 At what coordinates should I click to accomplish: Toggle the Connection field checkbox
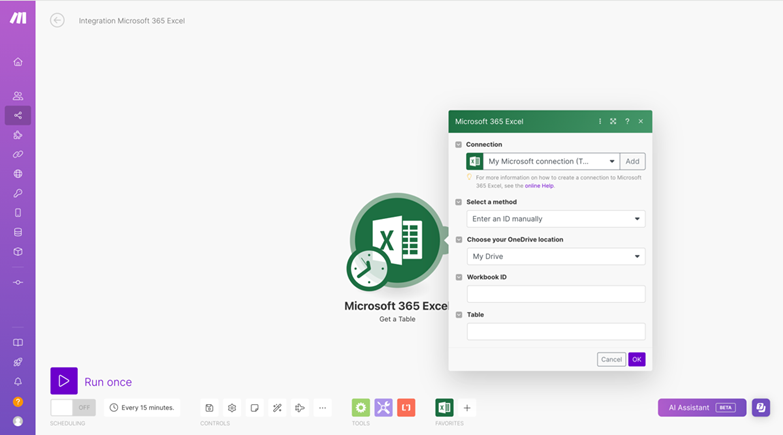458,145
